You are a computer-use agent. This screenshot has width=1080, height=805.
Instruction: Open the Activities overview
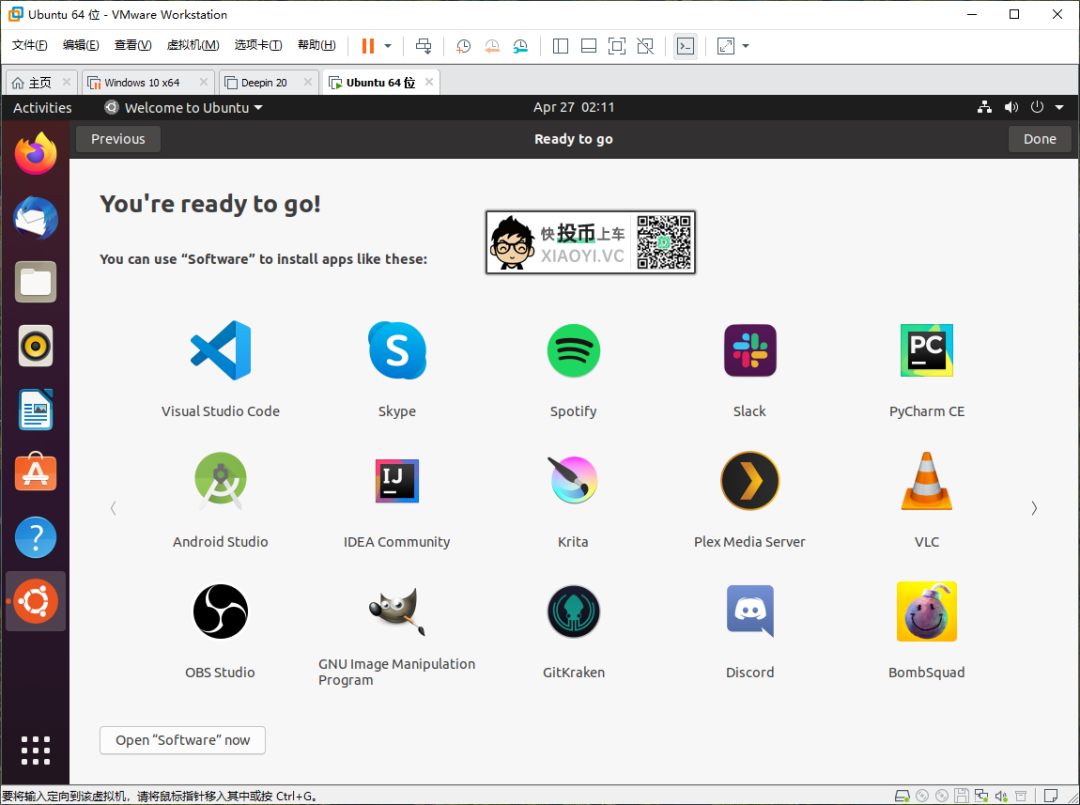(42, 107)
